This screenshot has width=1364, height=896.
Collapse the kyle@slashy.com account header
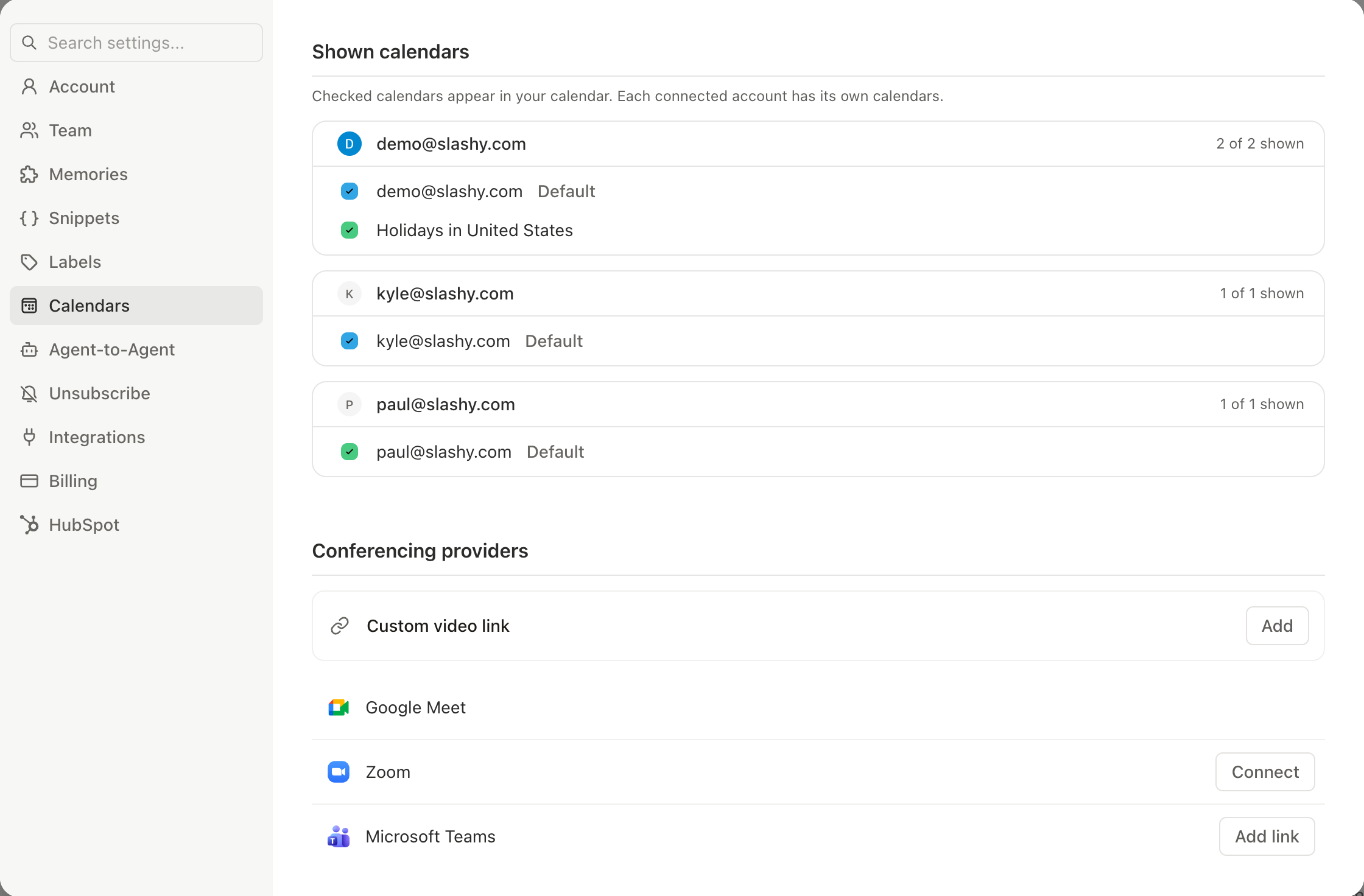(818, 293)
